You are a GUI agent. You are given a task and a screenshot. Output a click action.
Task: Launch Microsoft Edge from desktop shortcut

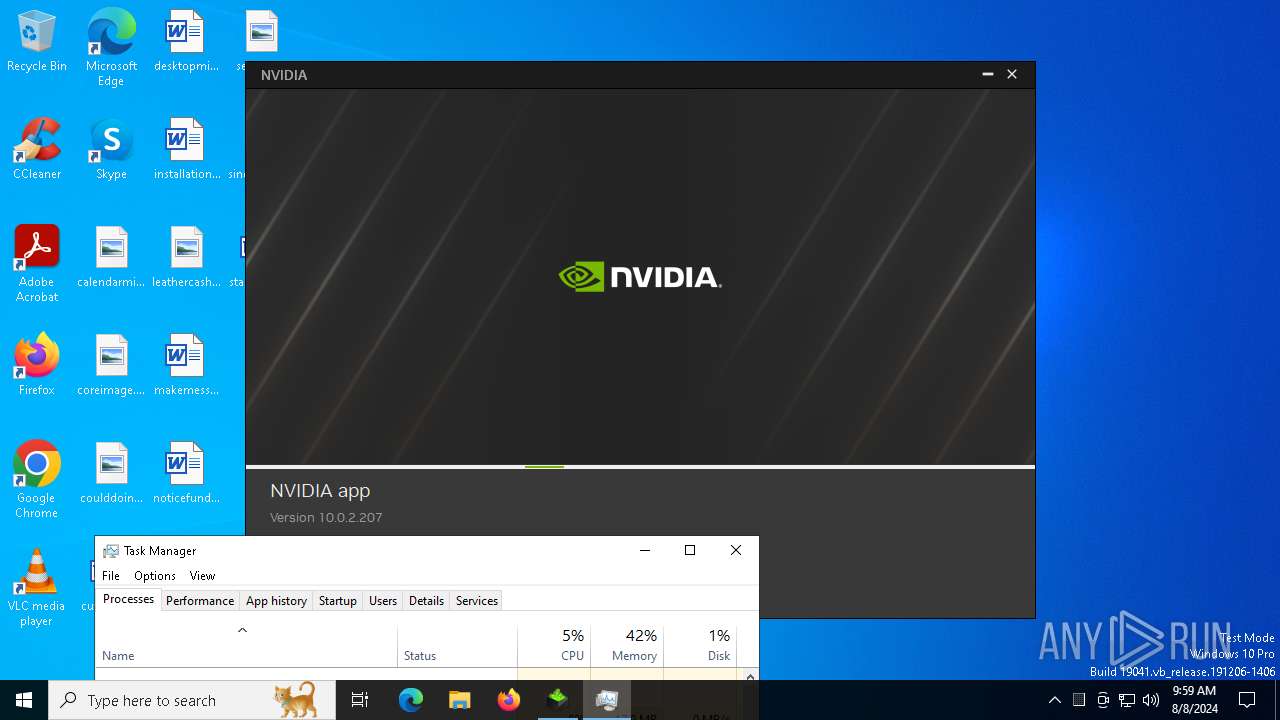click(111, 48)
